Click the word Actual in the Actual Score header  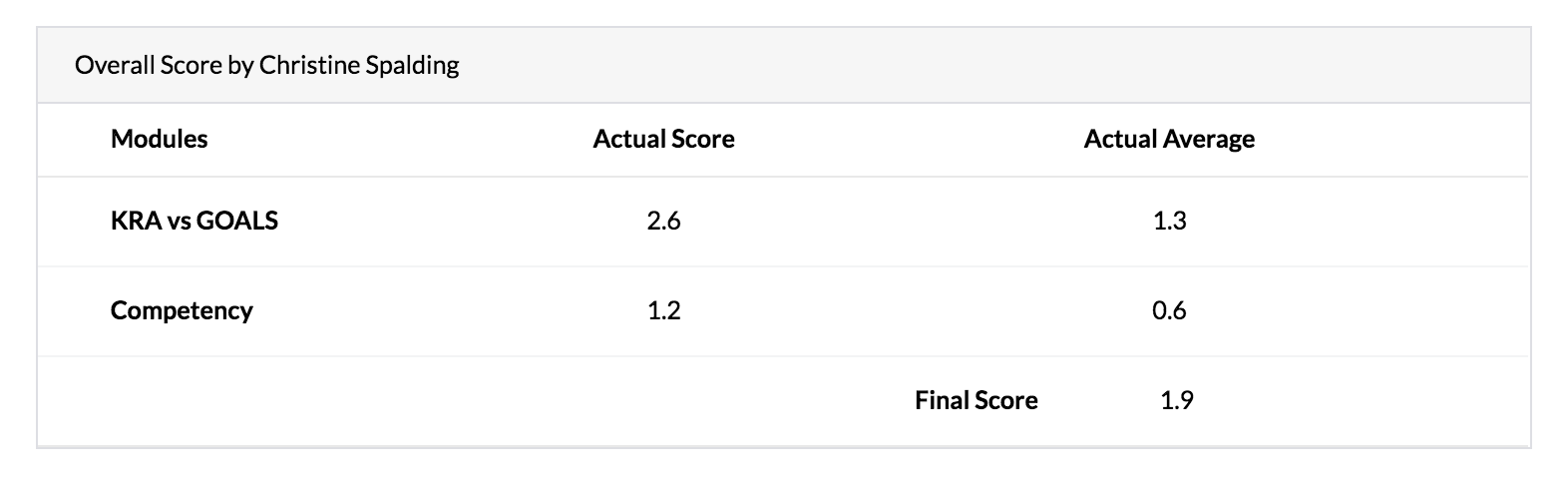(x=626, y=139)
